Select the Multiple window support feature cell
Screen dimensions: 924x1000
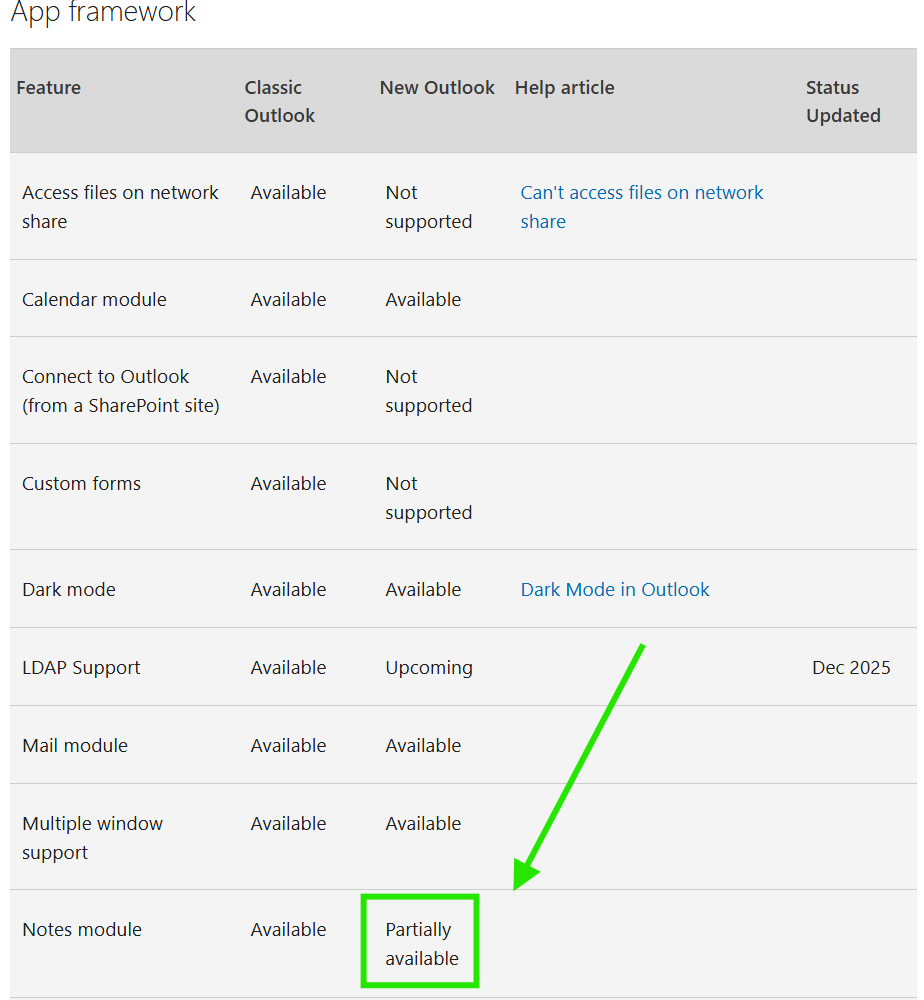(92, 837)
